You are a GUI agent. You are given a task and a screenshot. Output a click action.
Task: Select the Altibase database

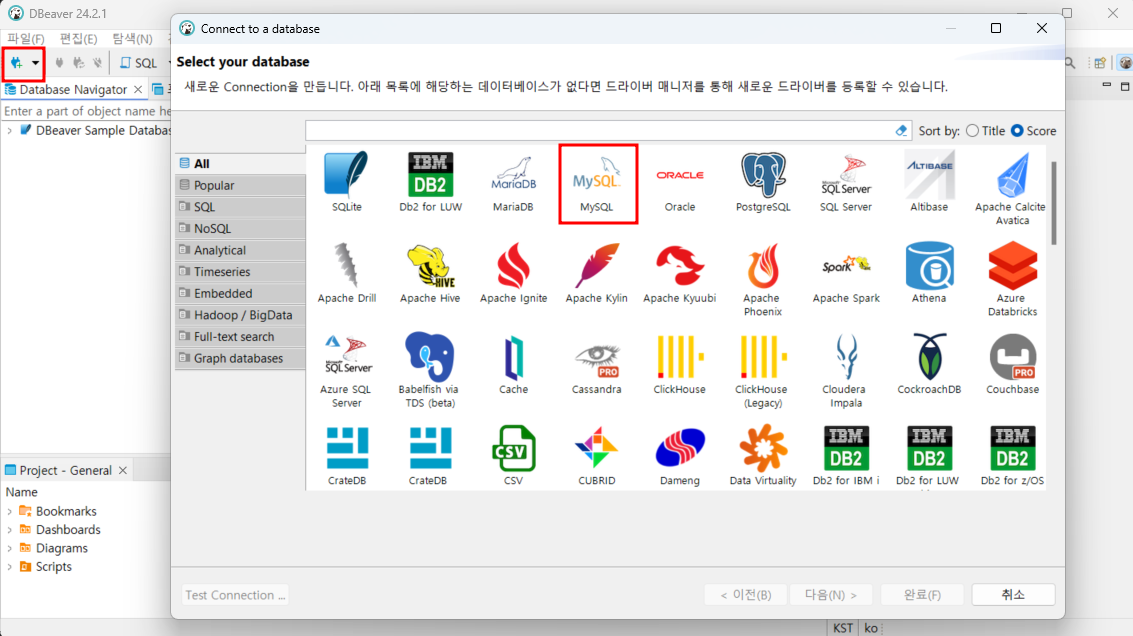pos(929,182)
